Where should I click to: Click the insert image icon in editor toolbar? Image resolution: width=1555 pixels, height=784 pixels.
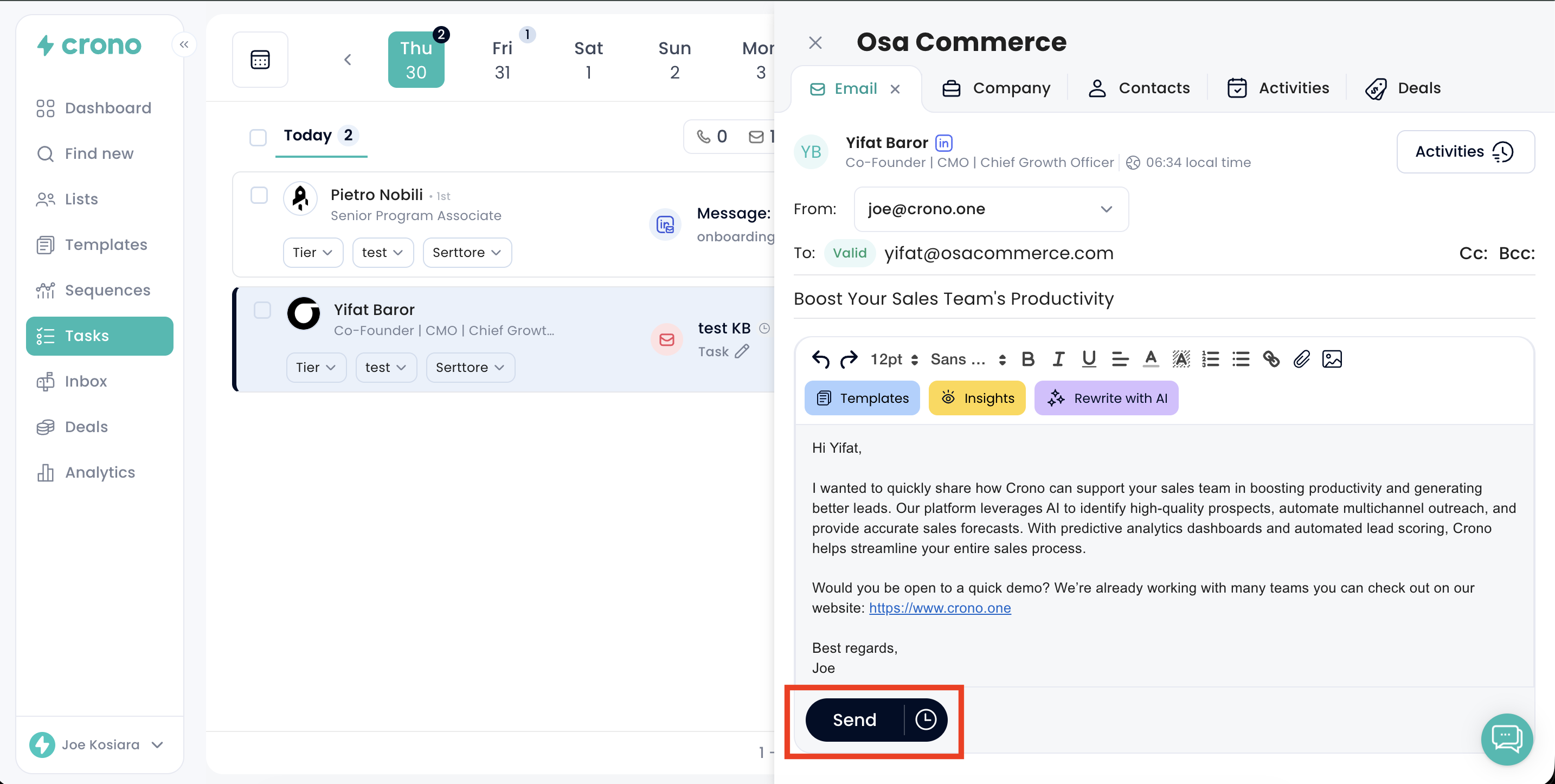1332,359
